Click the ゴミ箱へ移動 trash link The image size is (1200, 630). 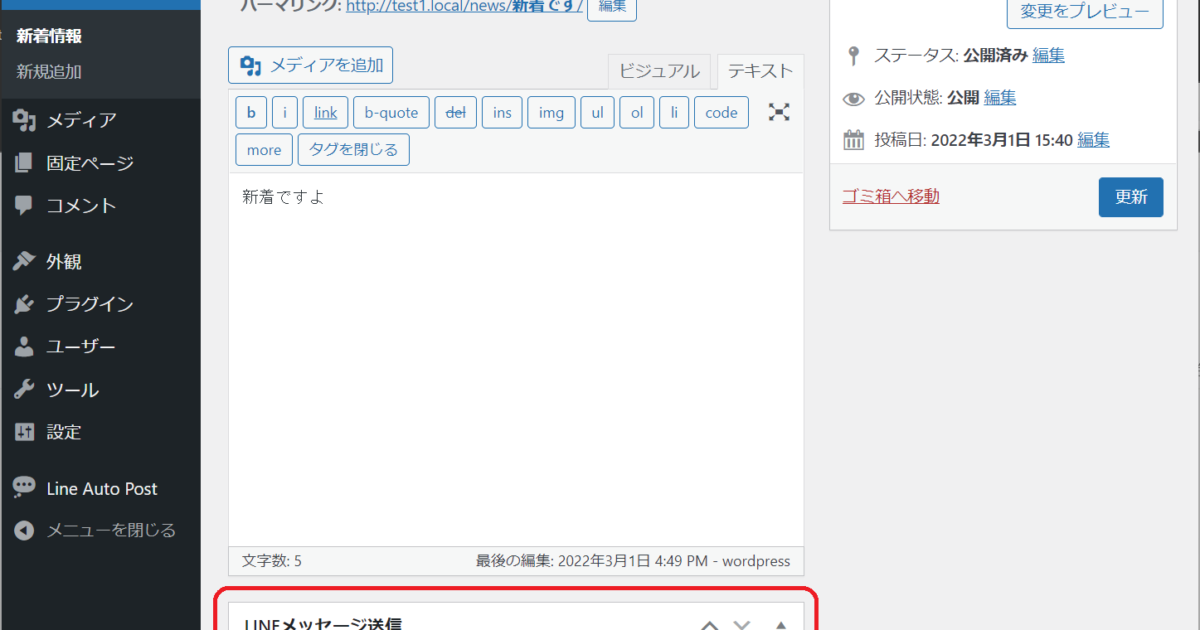(890, 196)
